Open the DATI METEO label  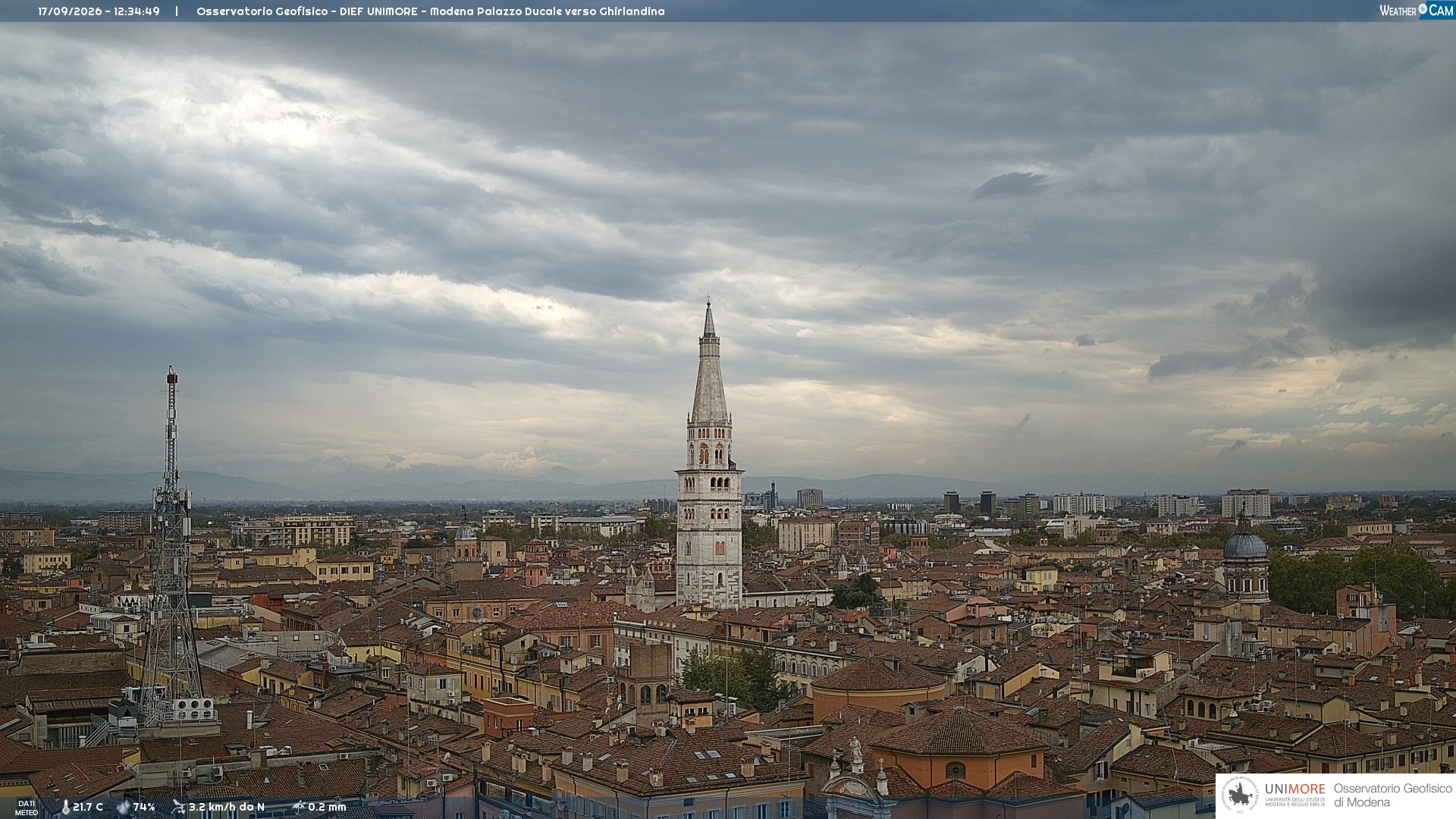27,808
